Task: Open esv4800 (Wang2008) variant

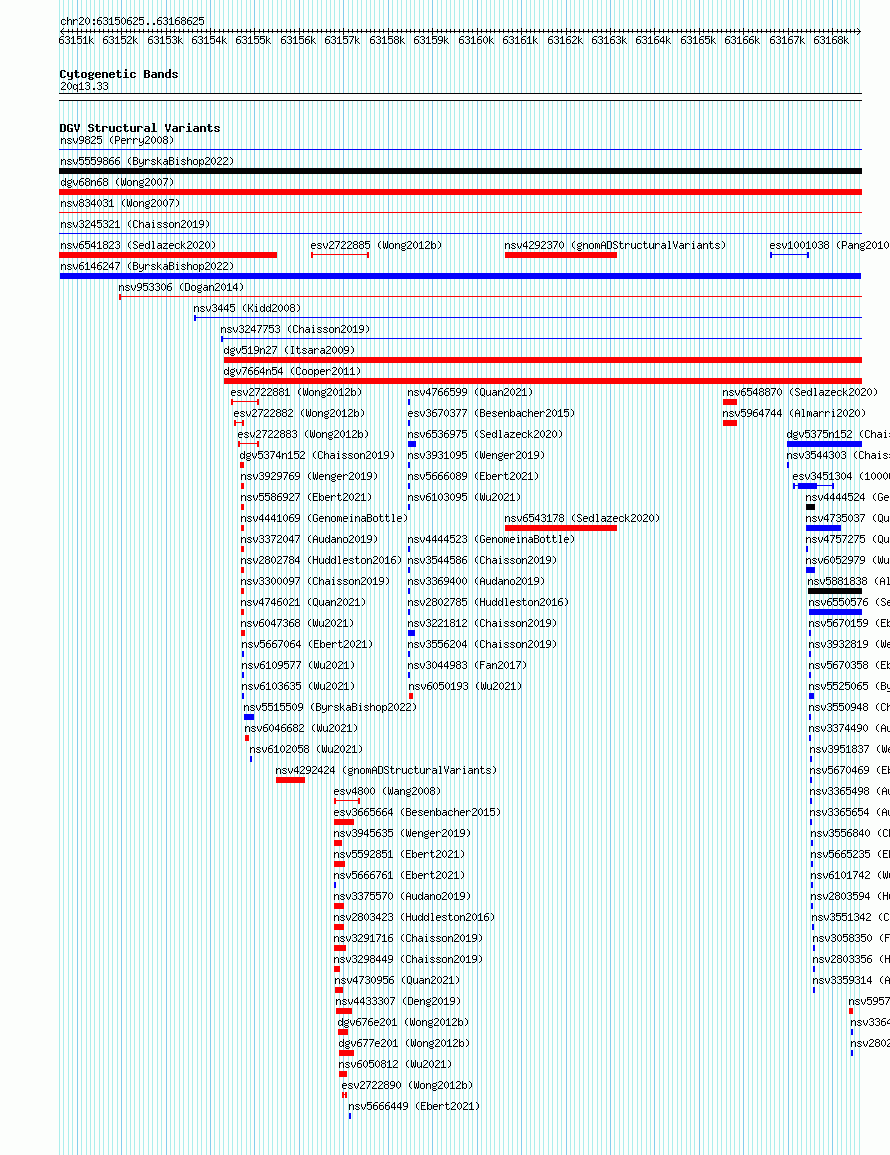Action: click(x=388, y=791)
